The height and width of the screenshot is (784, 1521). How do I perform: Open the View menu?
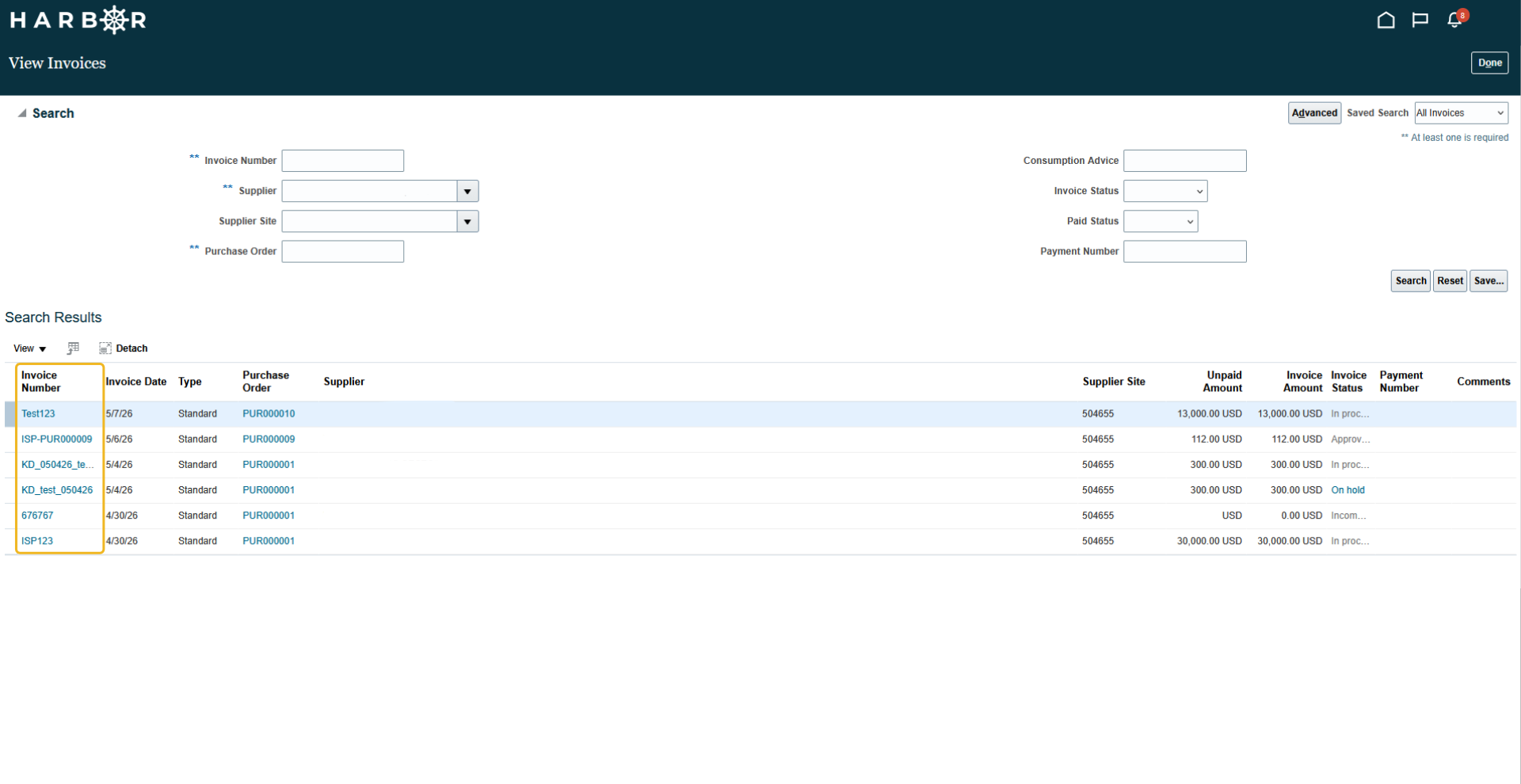coord(29,348)
